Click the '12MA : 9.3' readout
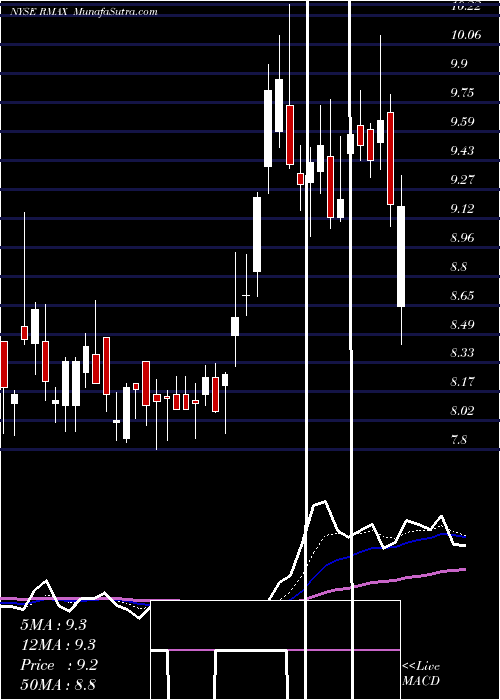Viewport: 500px width, 700px height. [x=58, y=645]
